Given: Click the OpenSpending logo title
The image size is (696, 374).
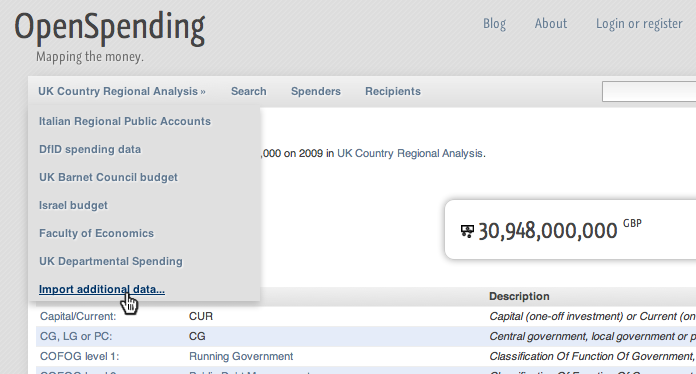Looking at the screenshot, I should point(110,28).
